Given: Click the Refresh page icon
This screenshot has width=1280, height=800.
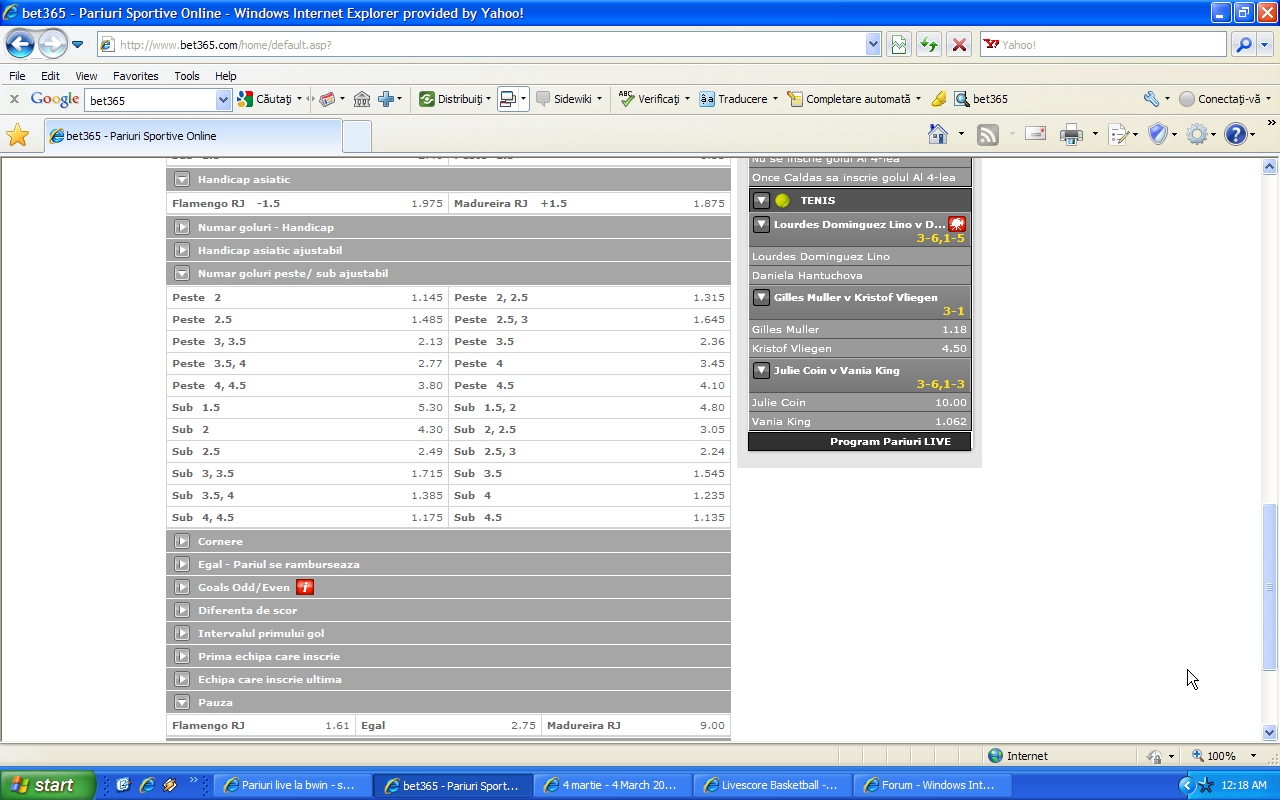Looking at the screenshot, I should pyautogui.click(x=929, y=44).
